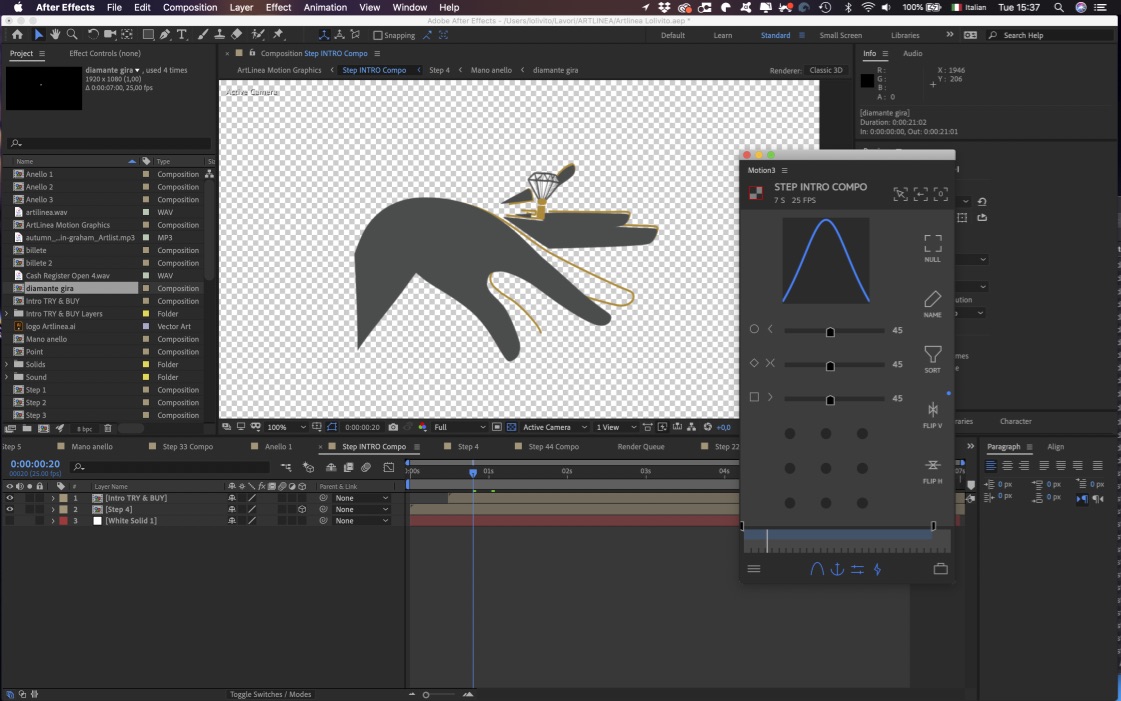
Task: Click Toggle Switches / Modes
Action: click(x=270, y=694)
